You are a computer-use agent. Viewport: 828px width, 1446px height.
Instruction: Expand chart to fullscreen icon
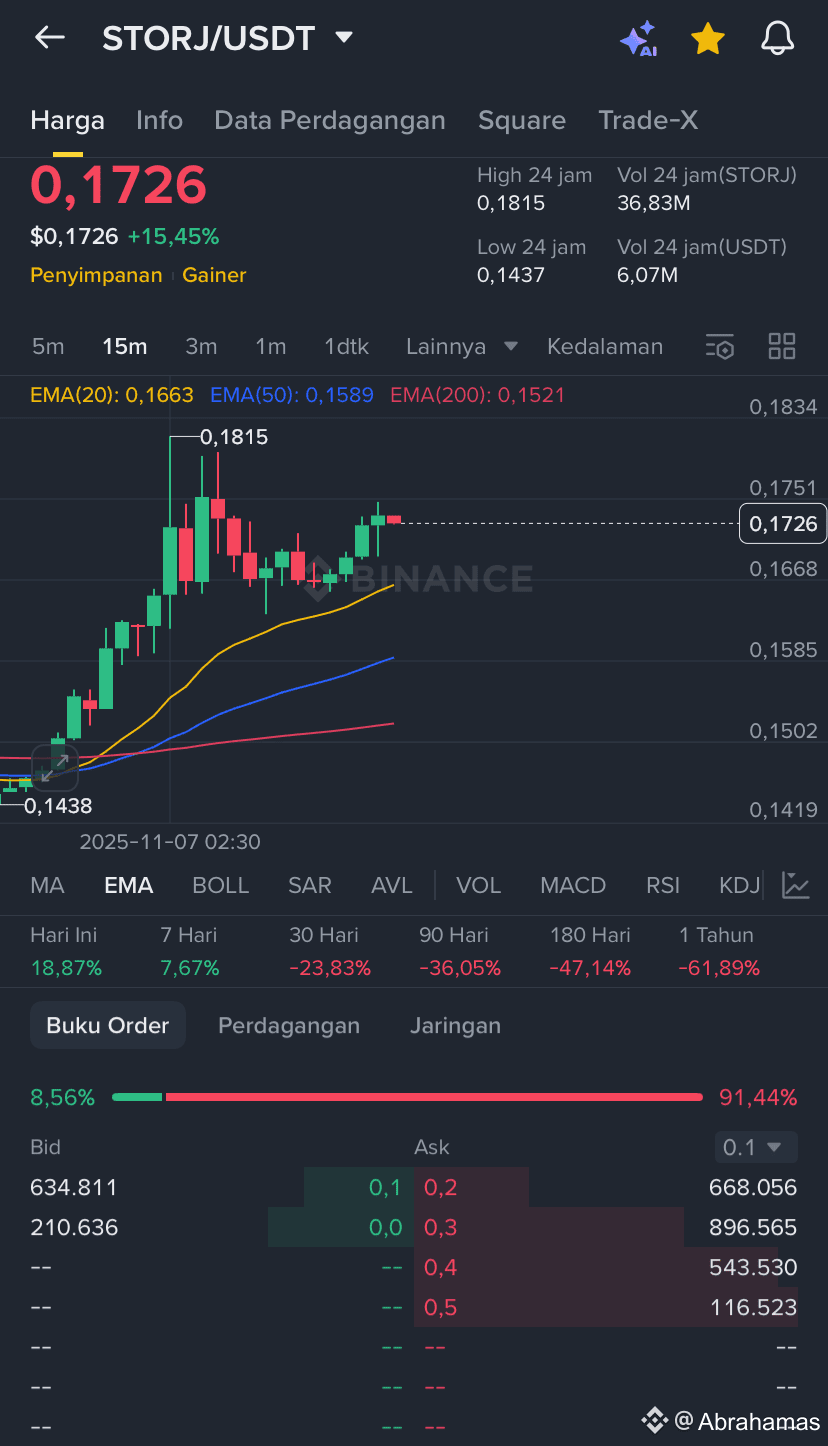[55, 768]
